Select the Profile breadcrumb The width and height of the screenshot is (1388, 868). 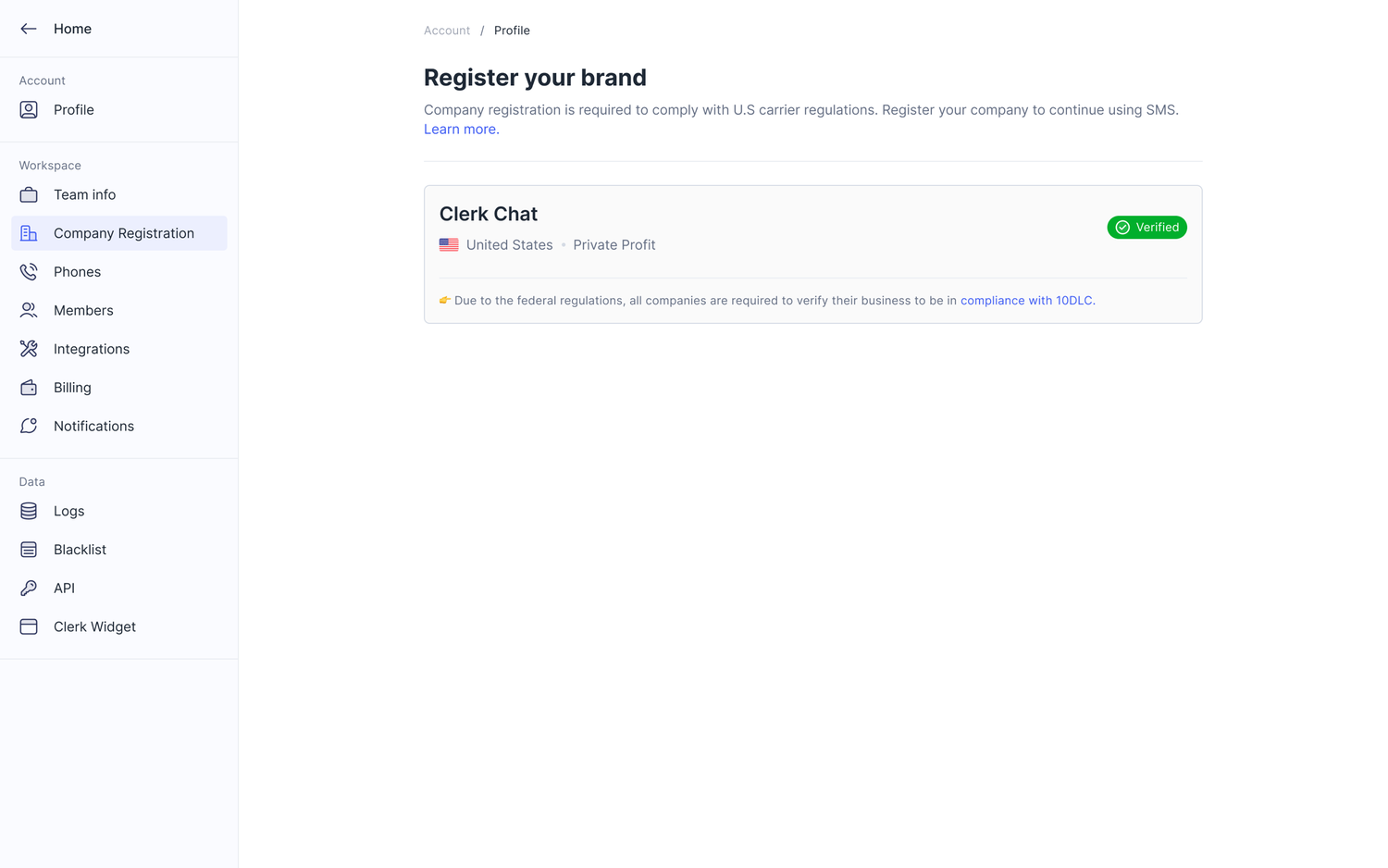tap(512, 30)
